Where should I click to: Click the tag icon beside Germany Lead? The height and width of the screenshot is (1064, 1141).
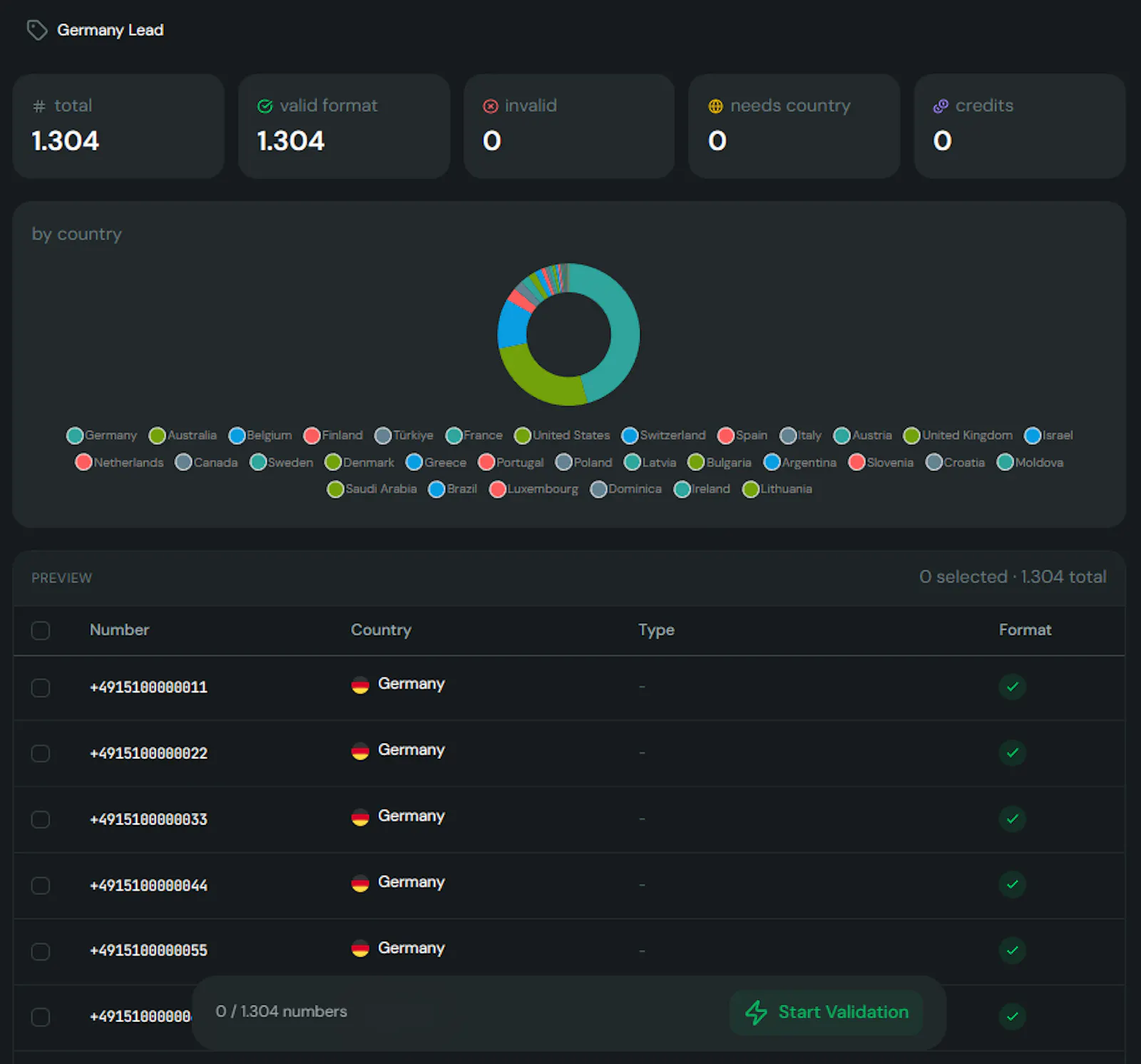tap(37, 30)
